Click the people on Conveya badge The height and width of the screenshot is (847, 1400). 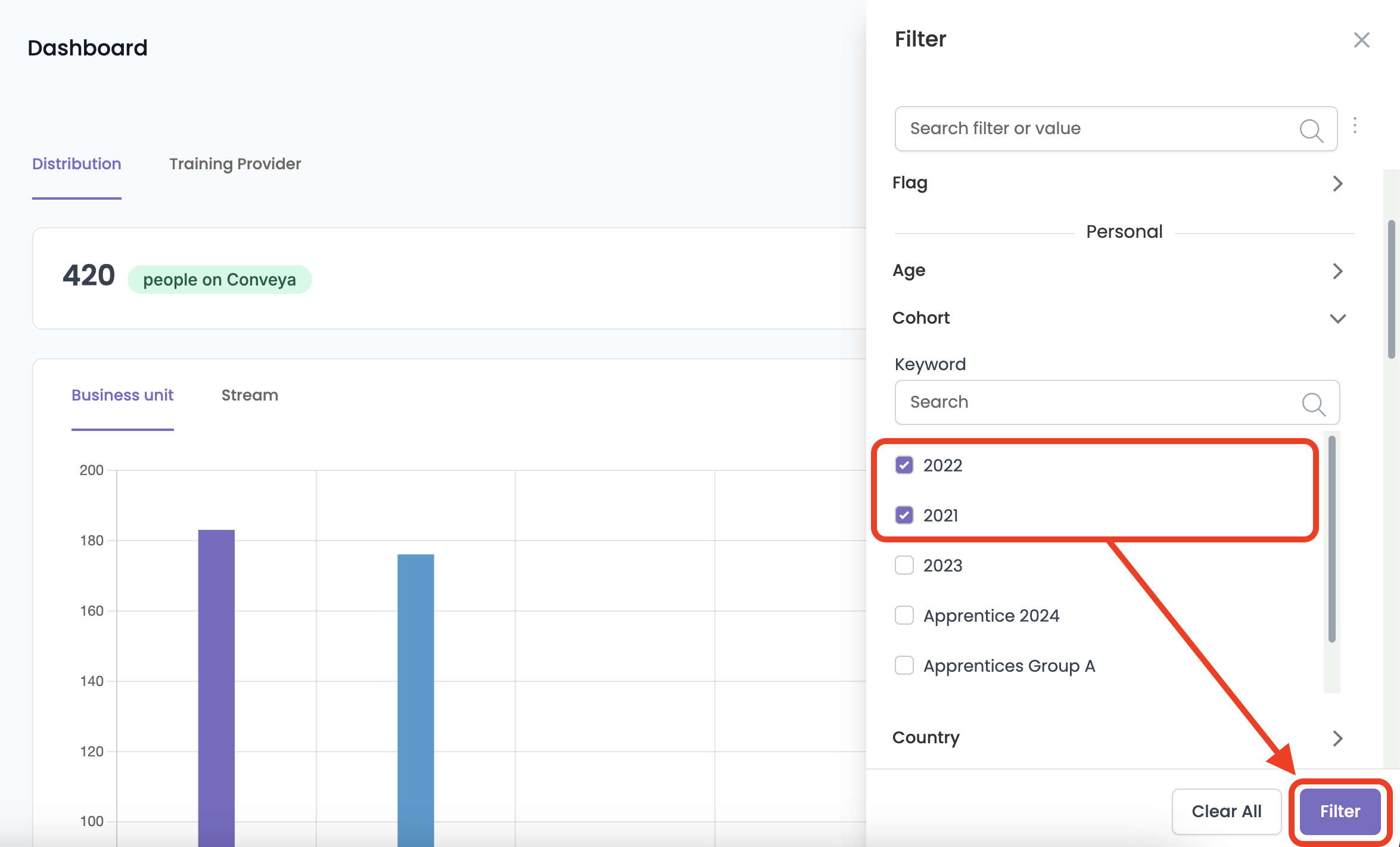point(219,280)
